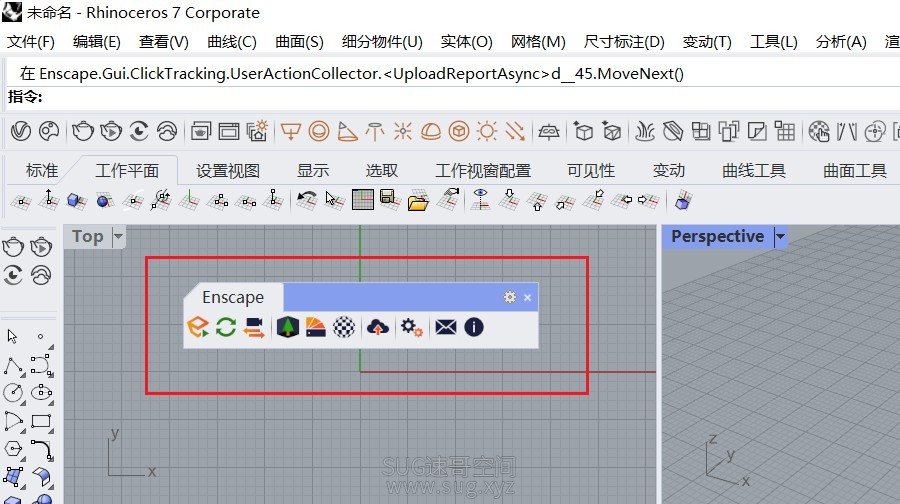Click the set CPlane origin icon
Viewport: 900px width, 504px height.
(21, 200)
